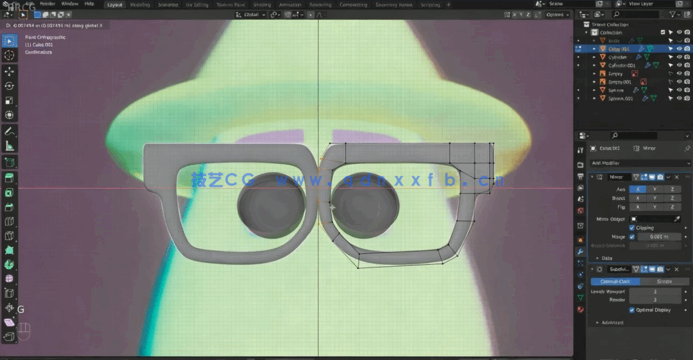Remove the Mirror modifier with its X button
Viewport: 693px width, 360px height.
pyautogui.click(x=677, y=177)
